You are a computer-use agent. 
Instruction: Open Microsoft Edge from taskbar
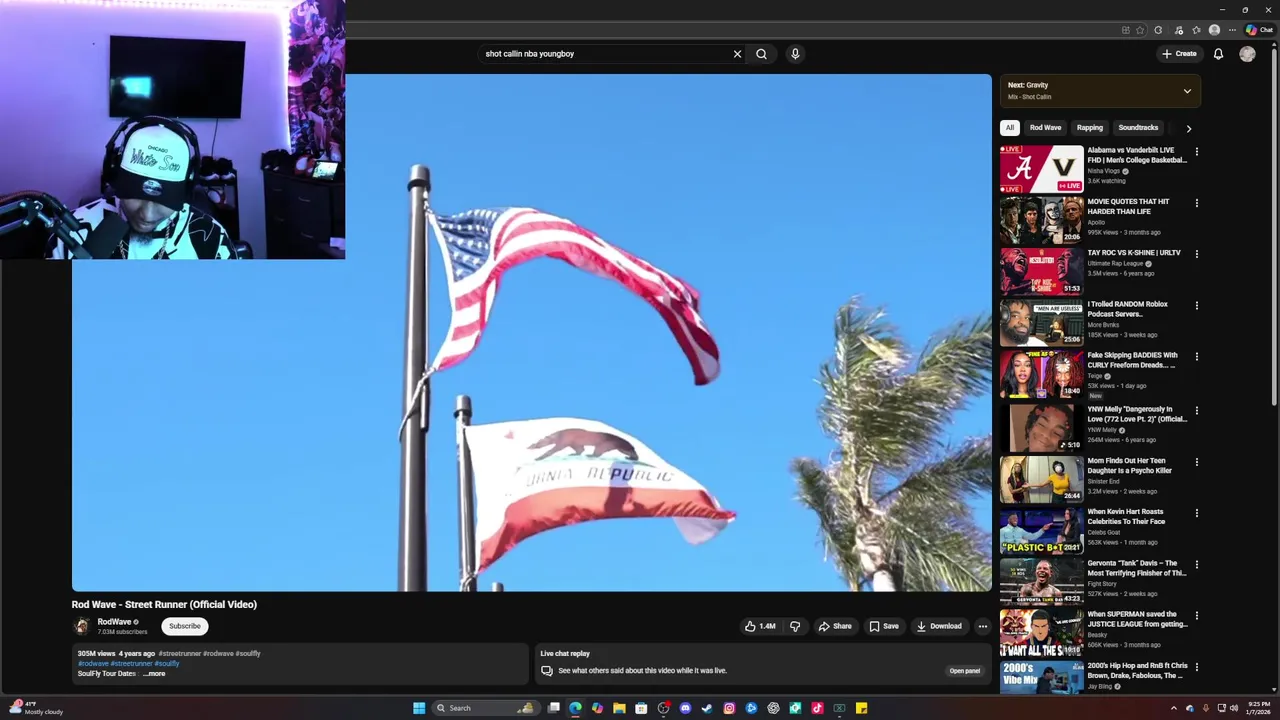click(x=575, y=708)
